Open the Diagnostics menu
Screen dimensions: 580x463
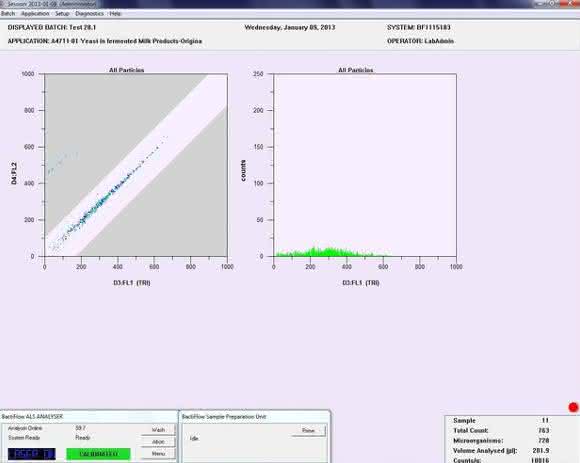[x=90, y=14]
